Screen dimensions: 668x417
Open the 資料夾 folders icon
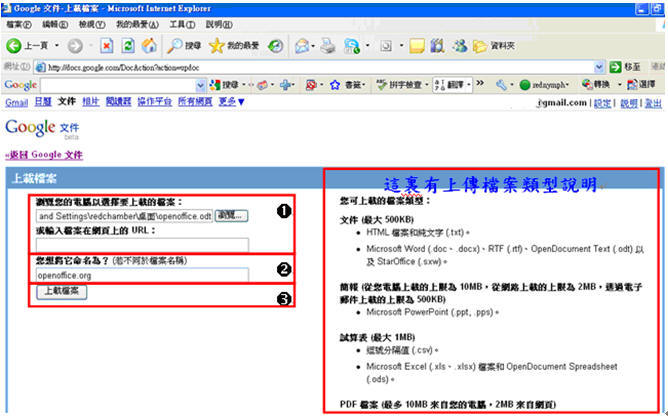[x=494, y=46]
